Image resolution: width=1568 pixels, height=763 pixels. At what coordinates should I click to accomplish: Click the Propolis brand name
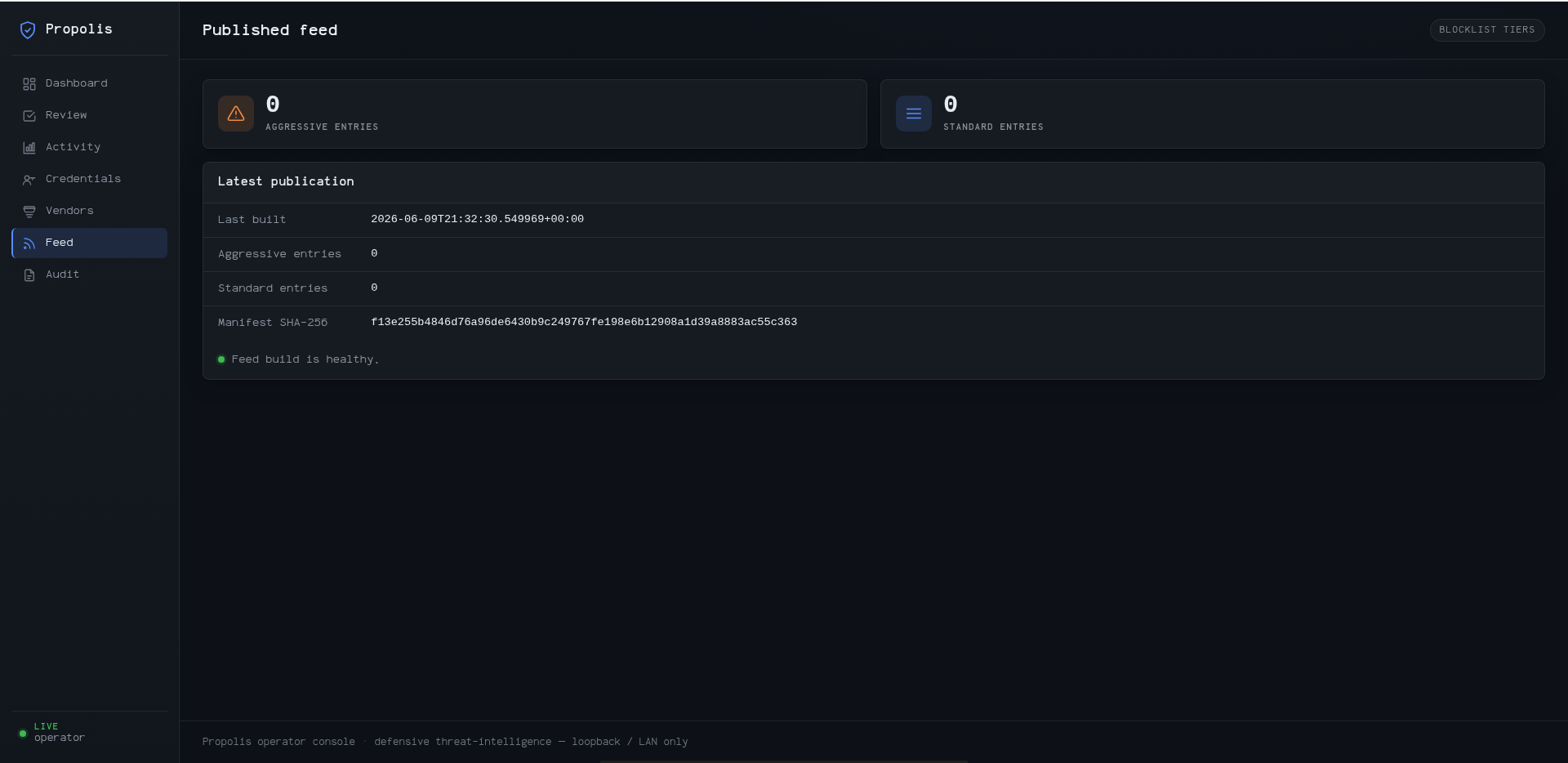[x=79, y=29]
